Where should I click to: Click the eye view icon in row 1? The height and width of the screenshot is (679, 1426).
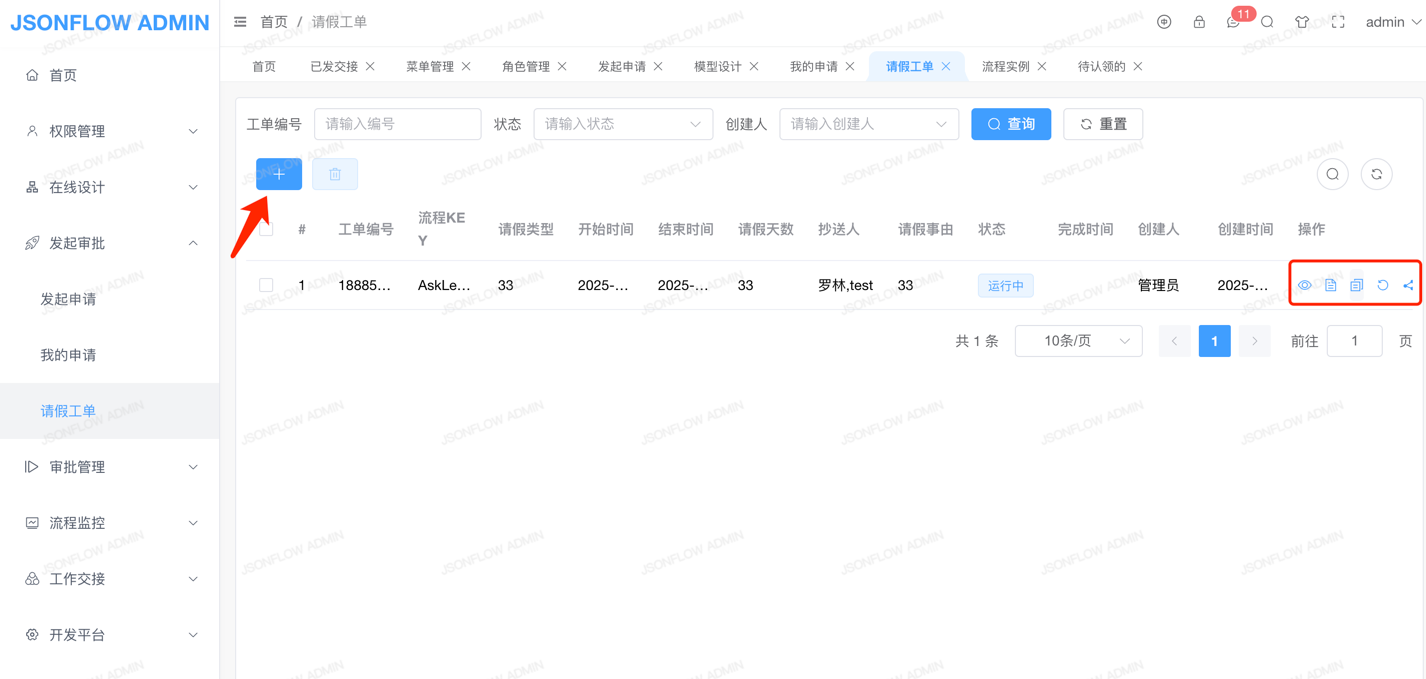pyautogui.click(x=1305, y=286)
